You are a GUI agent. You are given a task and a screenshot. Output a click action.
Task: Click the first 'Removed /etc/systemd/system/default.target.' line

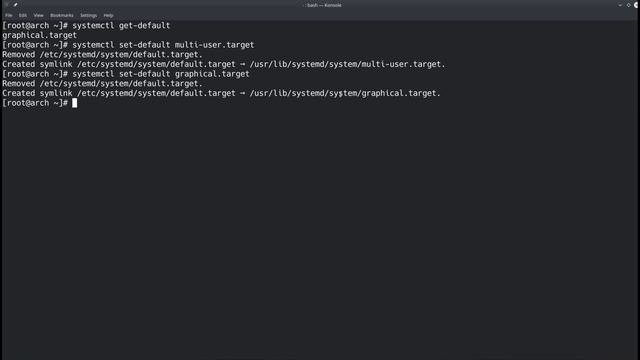(x=102, y=54)
